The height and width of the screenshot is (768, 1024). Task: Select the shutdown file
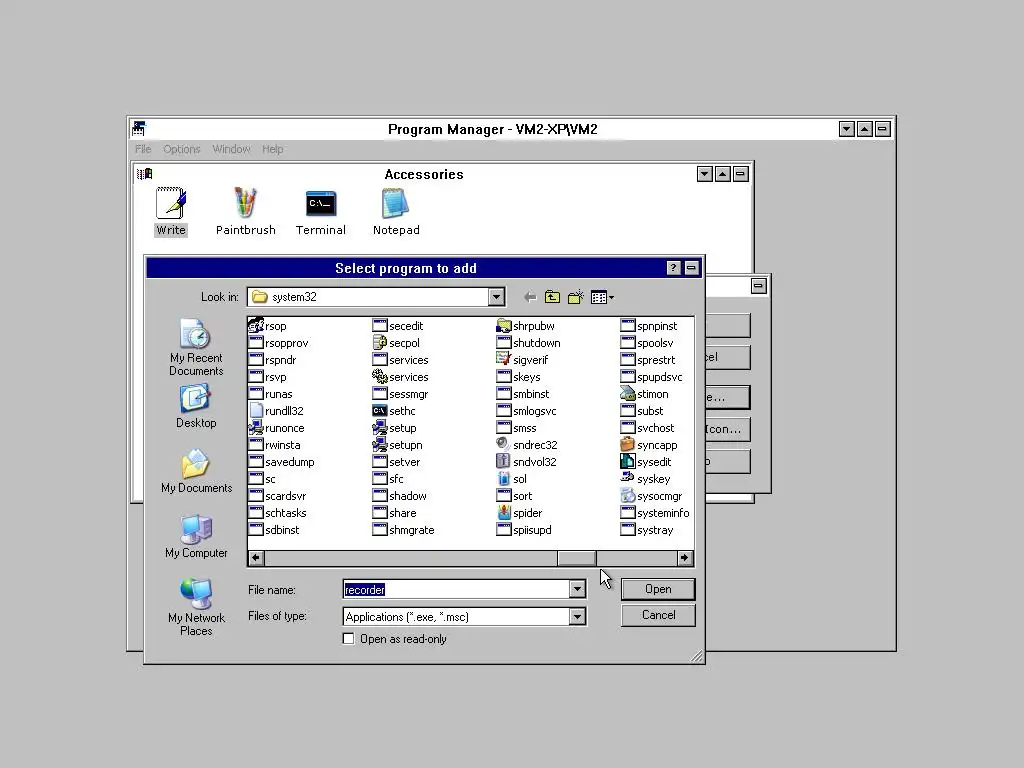(528, 342)
